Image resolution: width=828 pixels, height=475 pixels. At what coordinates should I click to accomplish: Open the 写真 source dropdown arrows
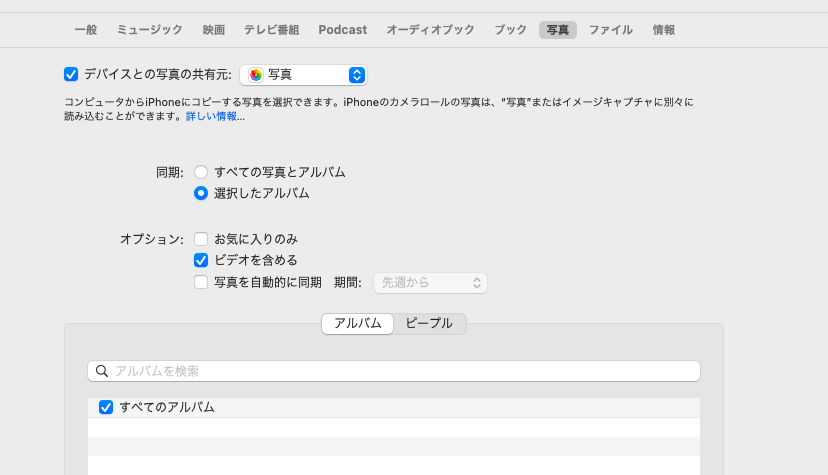[356, 75]
